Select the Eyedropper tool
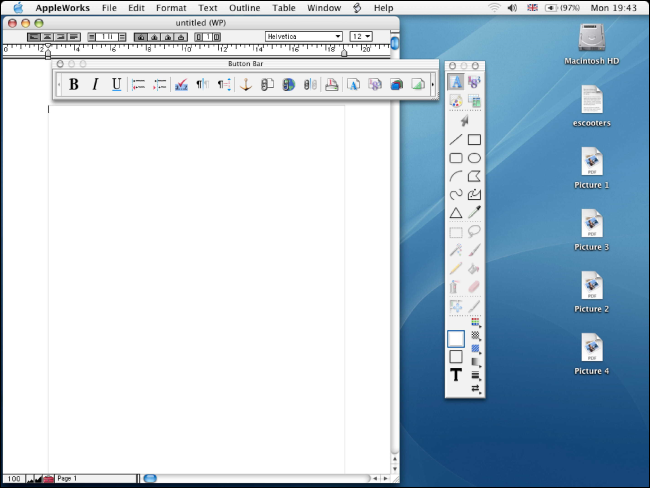This screenshot has width=650, height=488. (474, 213)
